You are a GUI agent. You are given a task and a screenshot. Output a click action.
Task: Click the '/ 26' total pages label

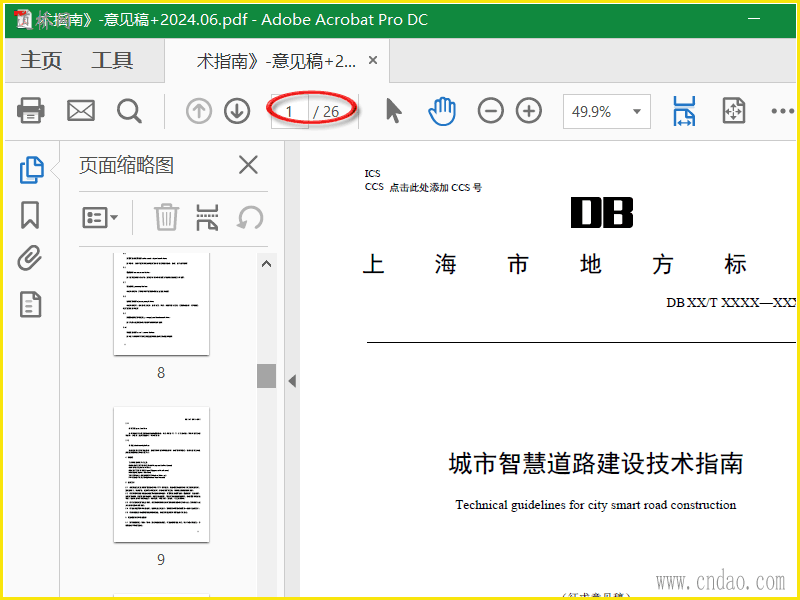point(326,111)
